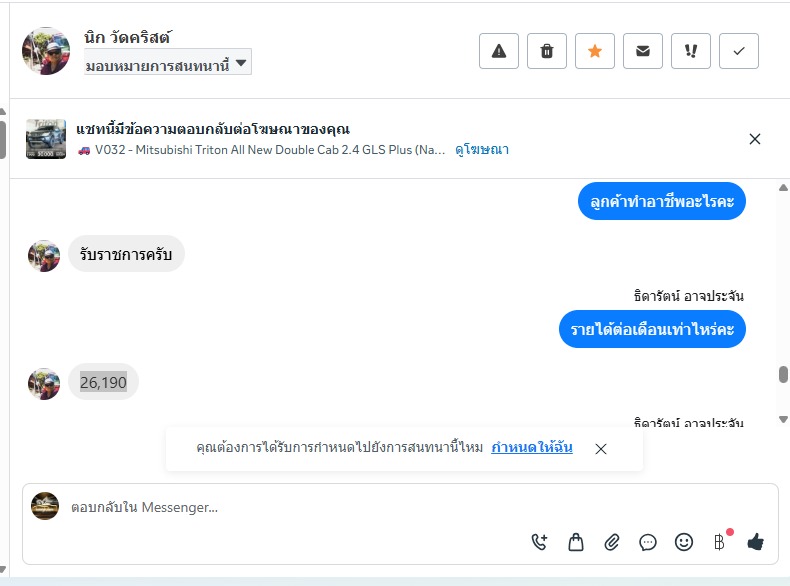790x586 pixels.
Task: Click the double exclamation priority icon
Action: coord(691,51)
